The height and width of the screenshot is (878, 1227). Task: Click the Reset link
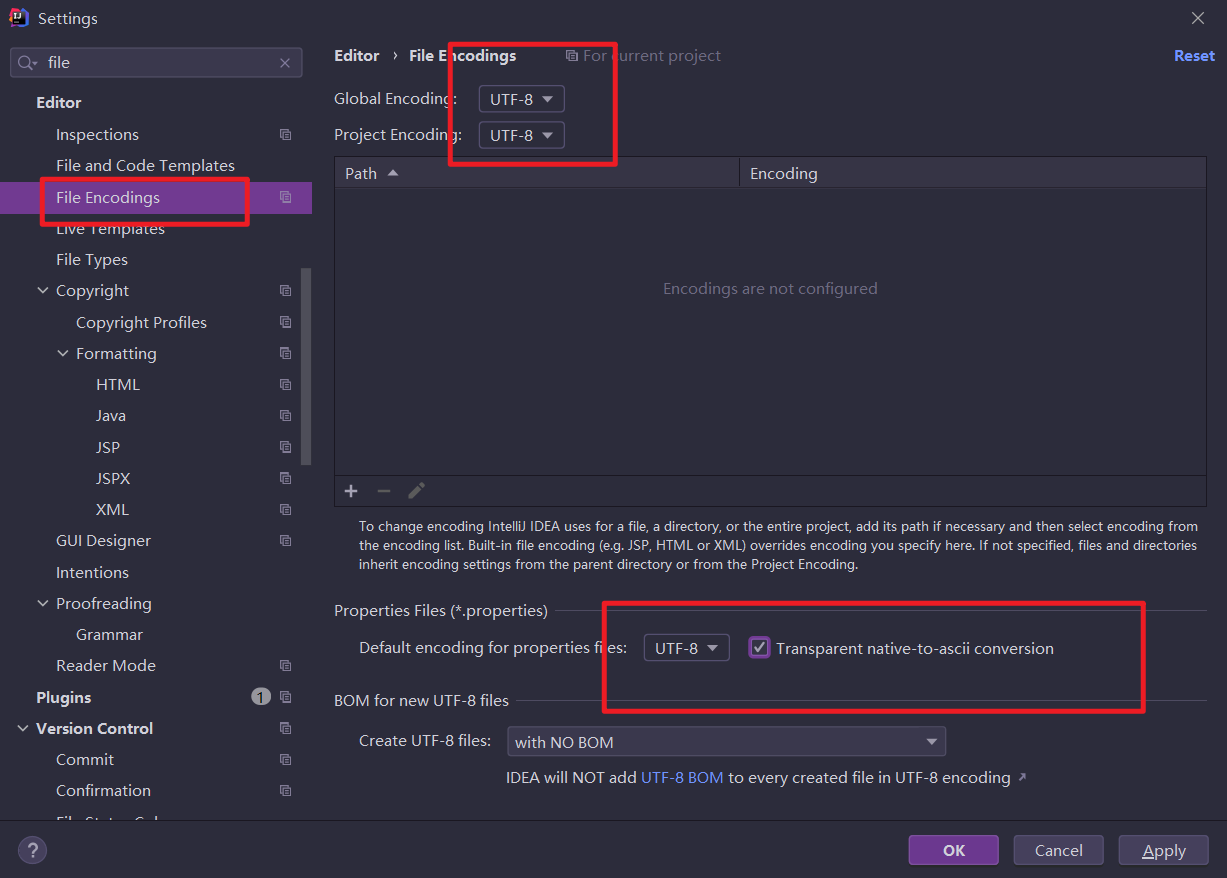[x=1194, y=56]
